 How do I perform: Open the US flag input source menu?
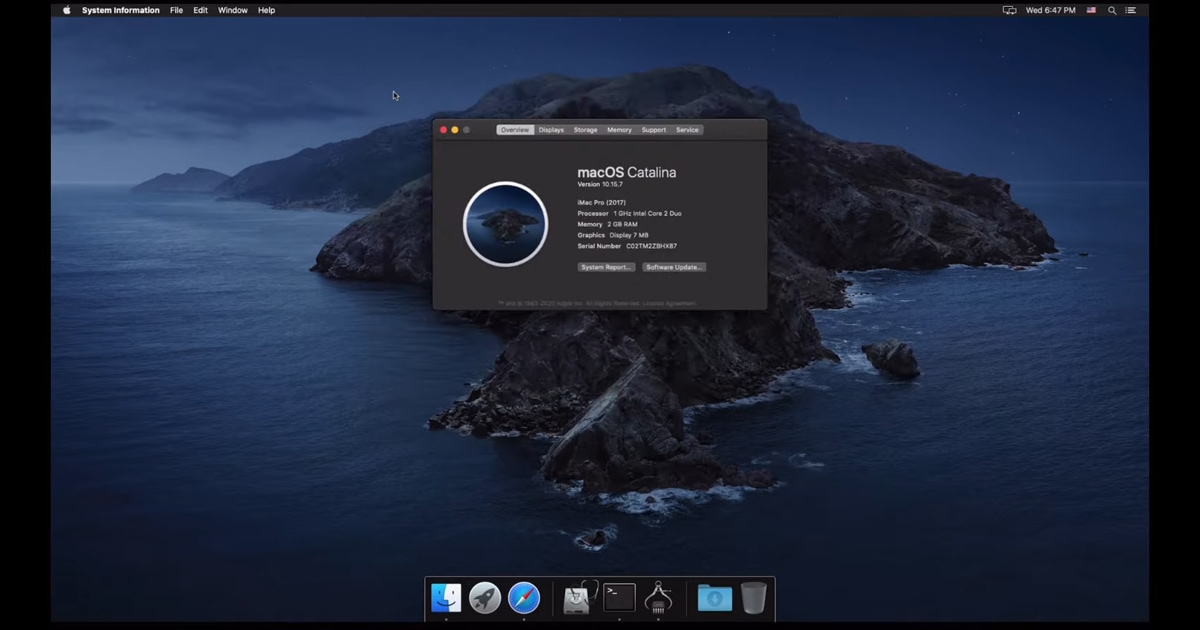pos(1091,10)
